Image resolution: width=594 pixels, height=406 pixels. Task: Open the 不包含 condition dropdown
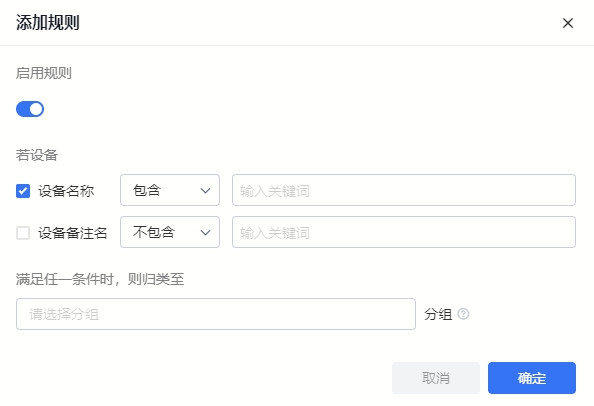pyautogui.click(x=170, y=232)
